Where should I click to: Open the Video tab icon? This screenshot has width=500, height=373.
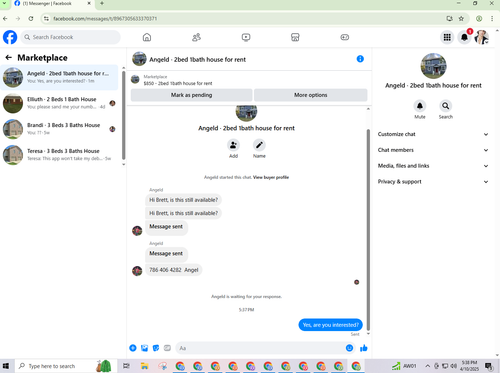tap(246, 37)
